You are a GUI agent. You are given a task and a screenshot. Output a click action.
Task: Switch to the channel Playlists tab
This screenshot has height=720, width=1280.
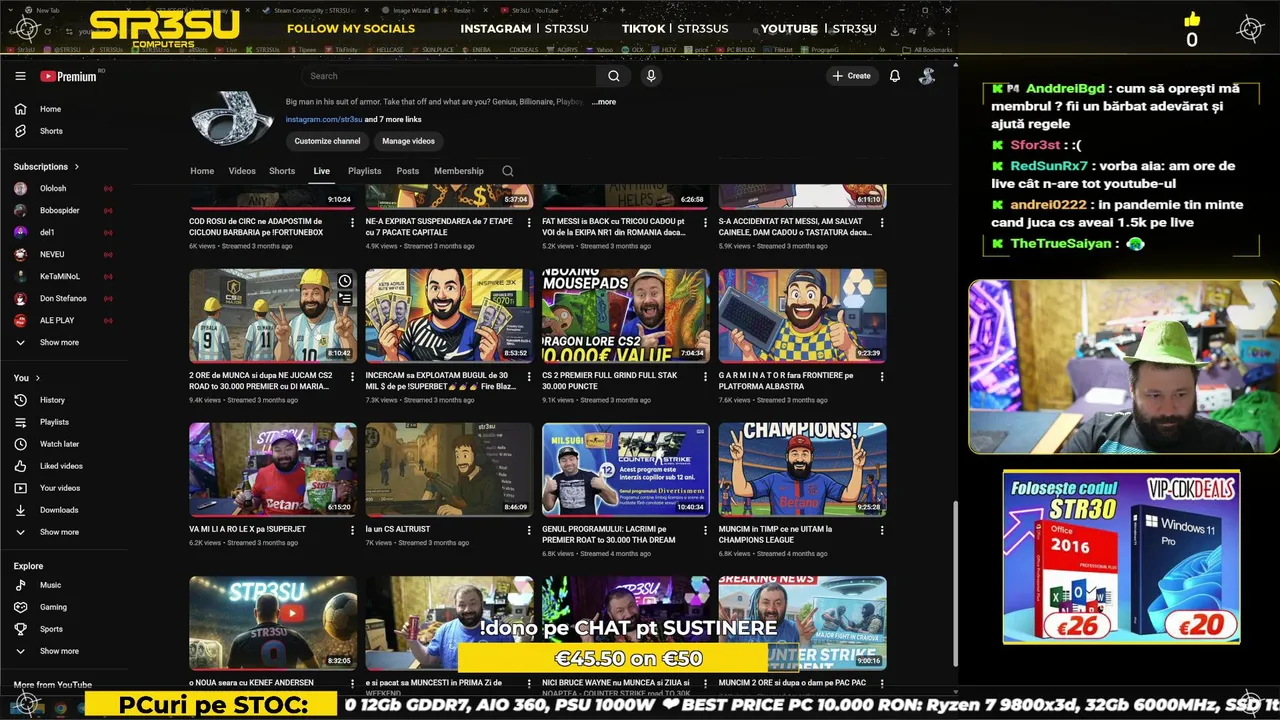click(364, 171)
